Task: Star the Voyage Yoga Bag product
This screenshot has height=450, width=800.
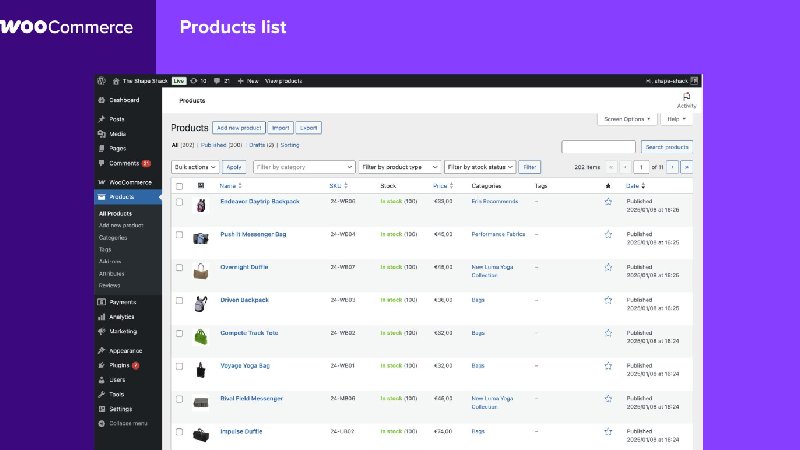Action: click(608, 366)
